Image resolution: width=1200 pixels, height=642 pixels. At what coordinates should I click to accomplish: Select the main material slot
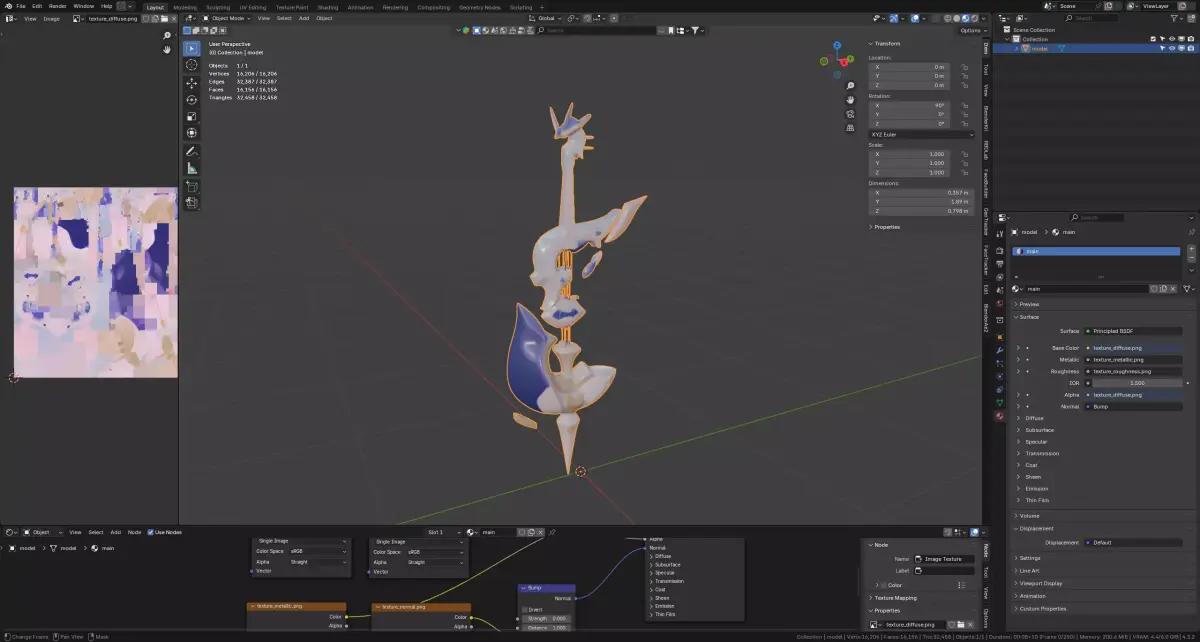coord(1098,252)
